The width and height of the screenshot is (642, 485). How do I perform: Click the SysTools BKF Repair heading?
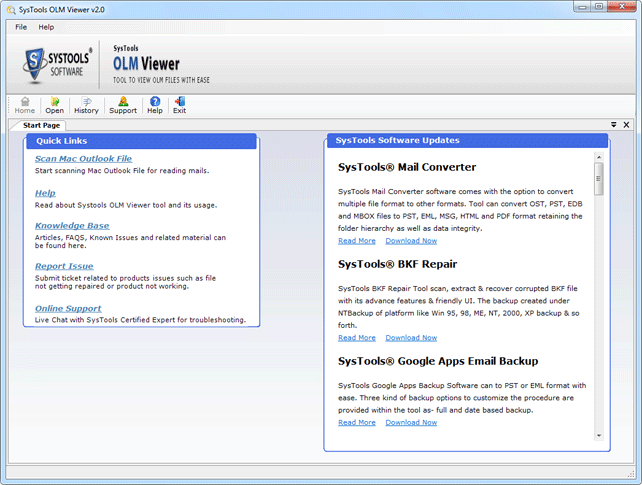click(398, 264)
